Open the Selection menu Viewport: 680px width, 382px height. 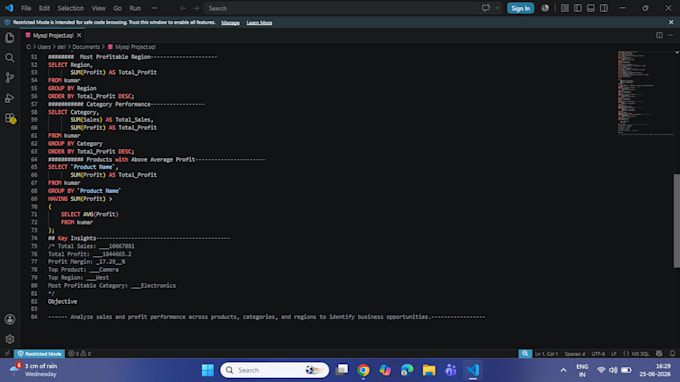pyautogui.click(x=71, y=8)
